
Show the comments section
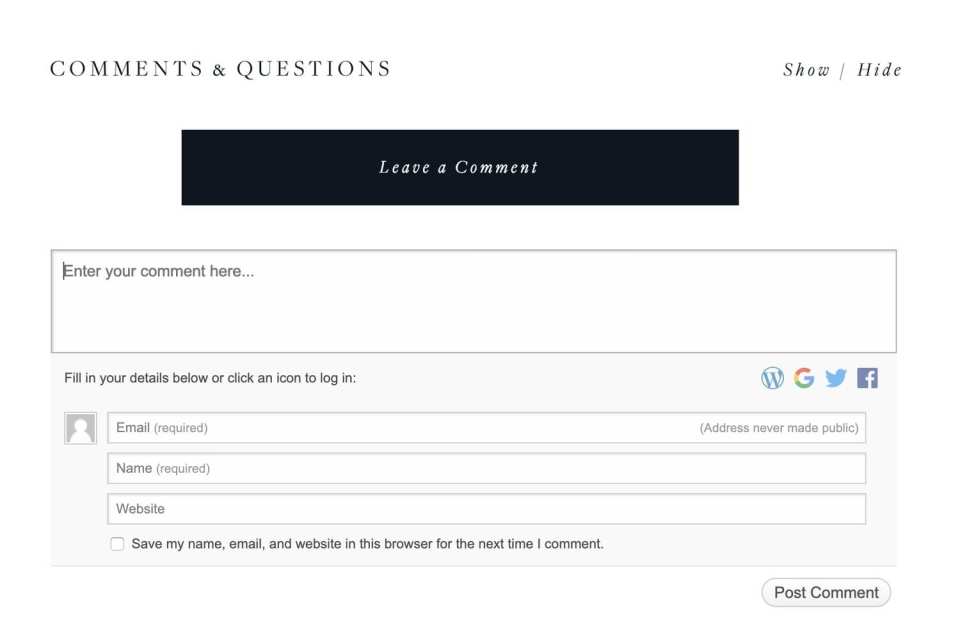point(806,70)
